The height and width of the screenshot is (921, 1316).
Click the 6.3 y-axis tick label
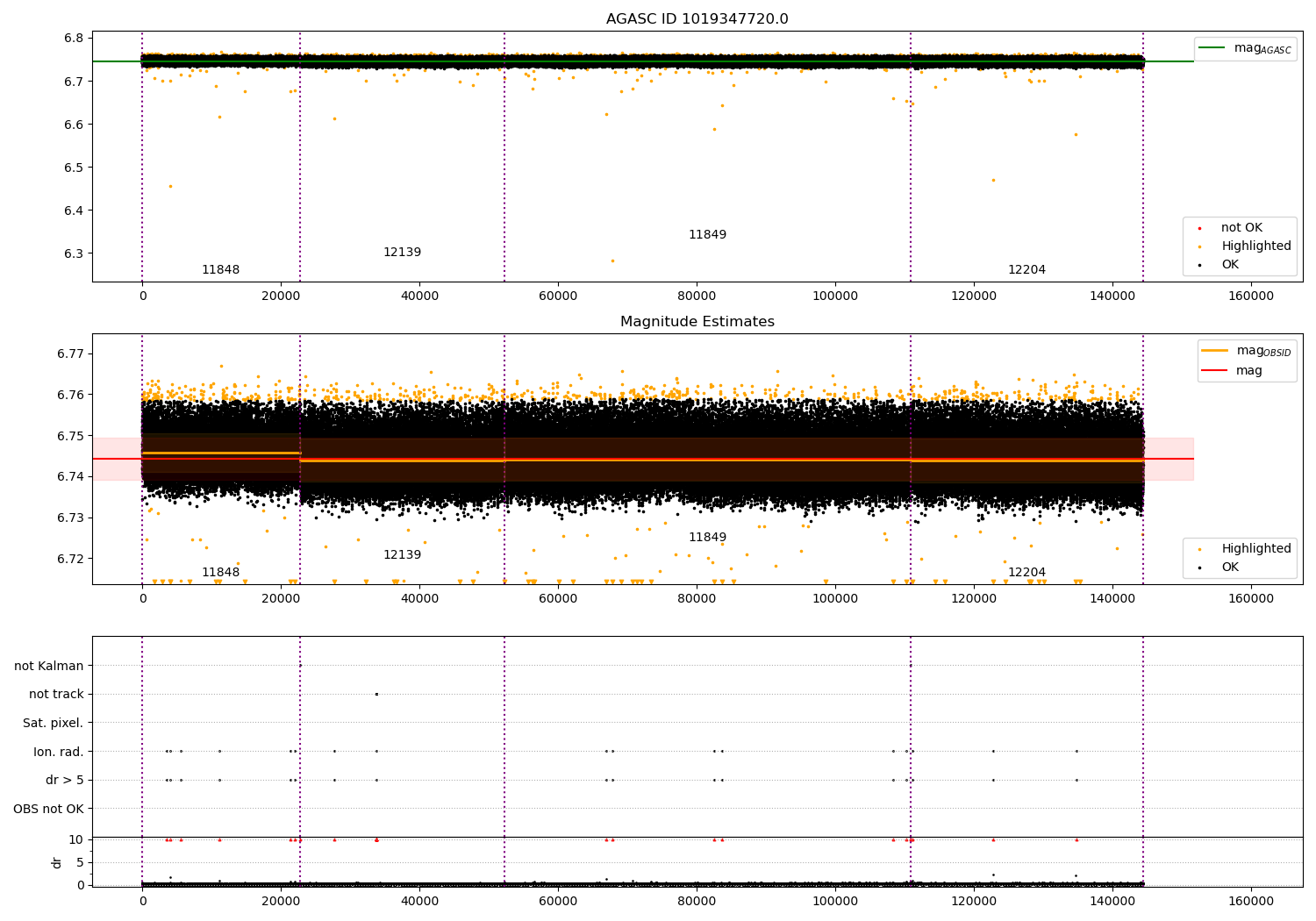pos(74,253)
